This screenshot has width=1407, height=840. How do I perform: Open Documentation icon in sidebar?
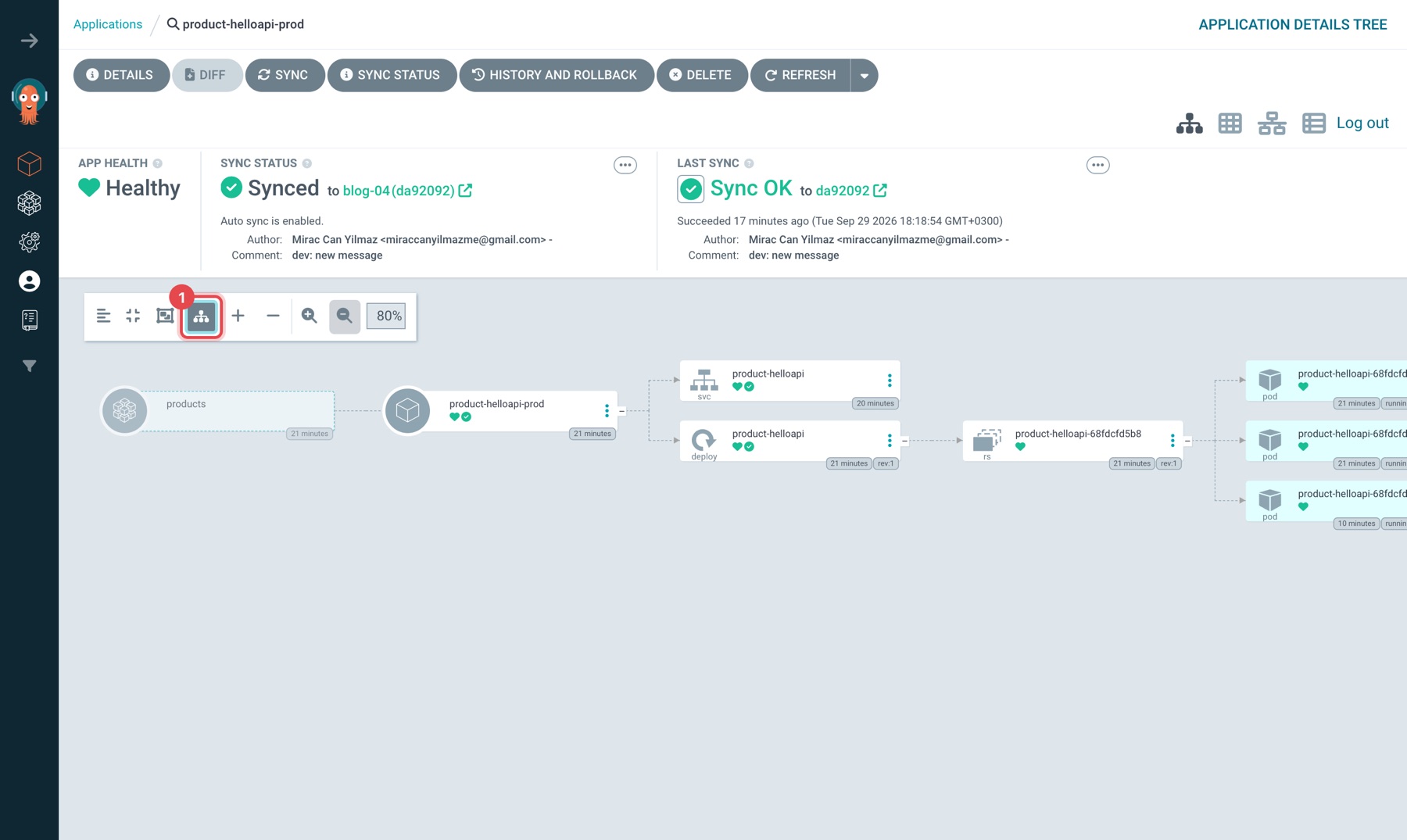[30, 320]
